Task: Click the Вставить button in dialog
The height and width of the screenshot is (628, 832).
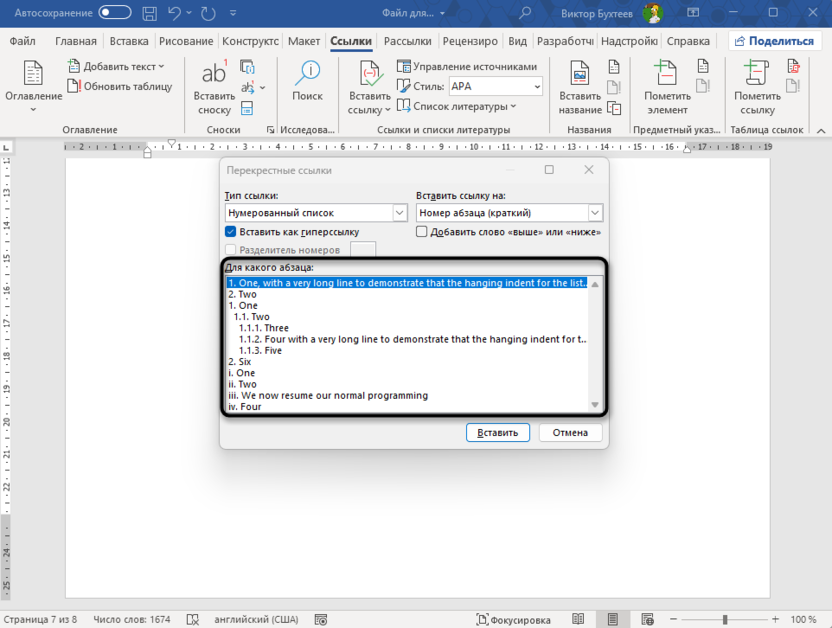Action: [498, 432]
